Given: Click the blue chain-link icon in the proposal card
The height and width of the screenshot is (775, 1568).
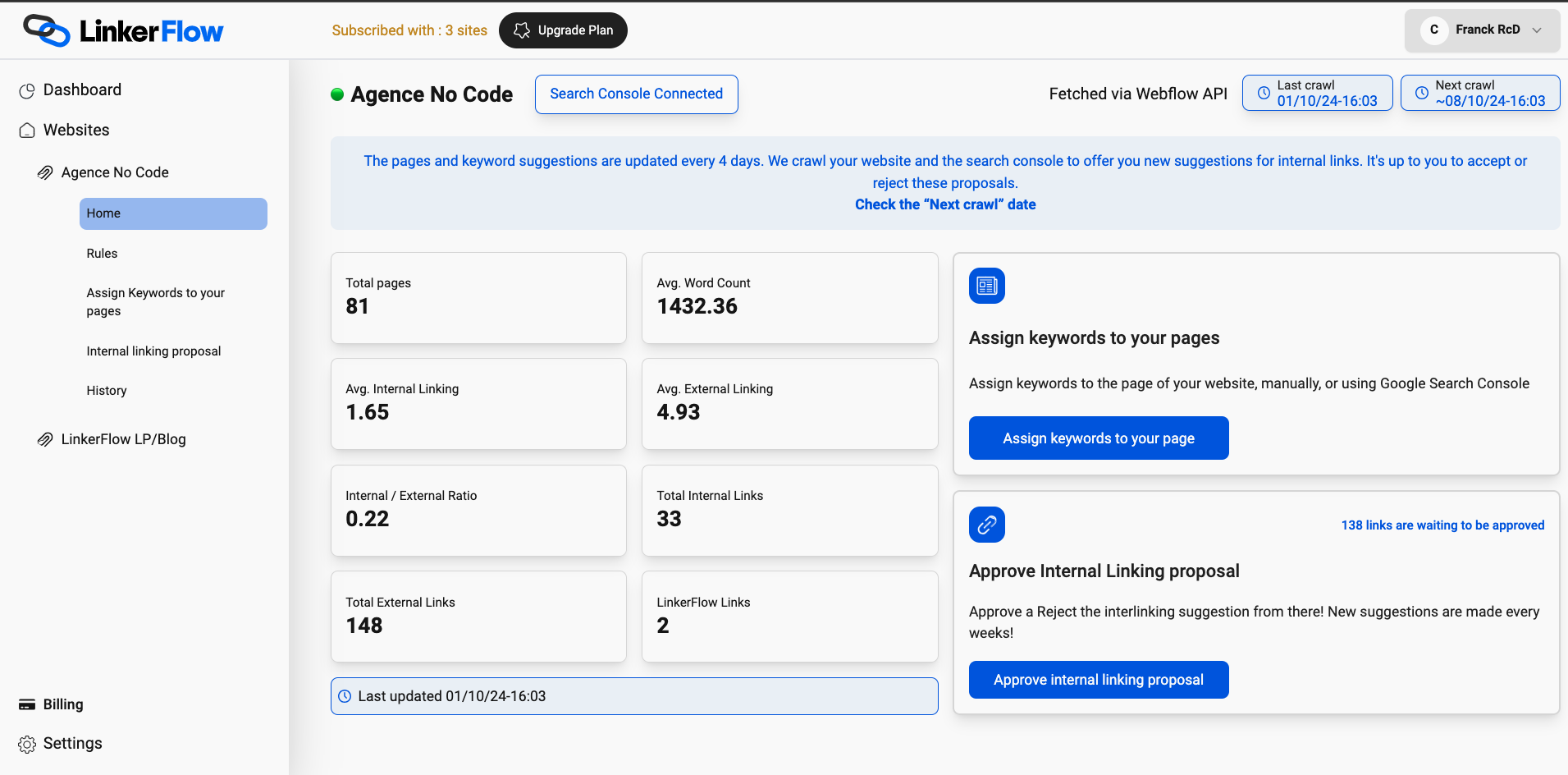Looking at the screenshot, I should (987, 525).
